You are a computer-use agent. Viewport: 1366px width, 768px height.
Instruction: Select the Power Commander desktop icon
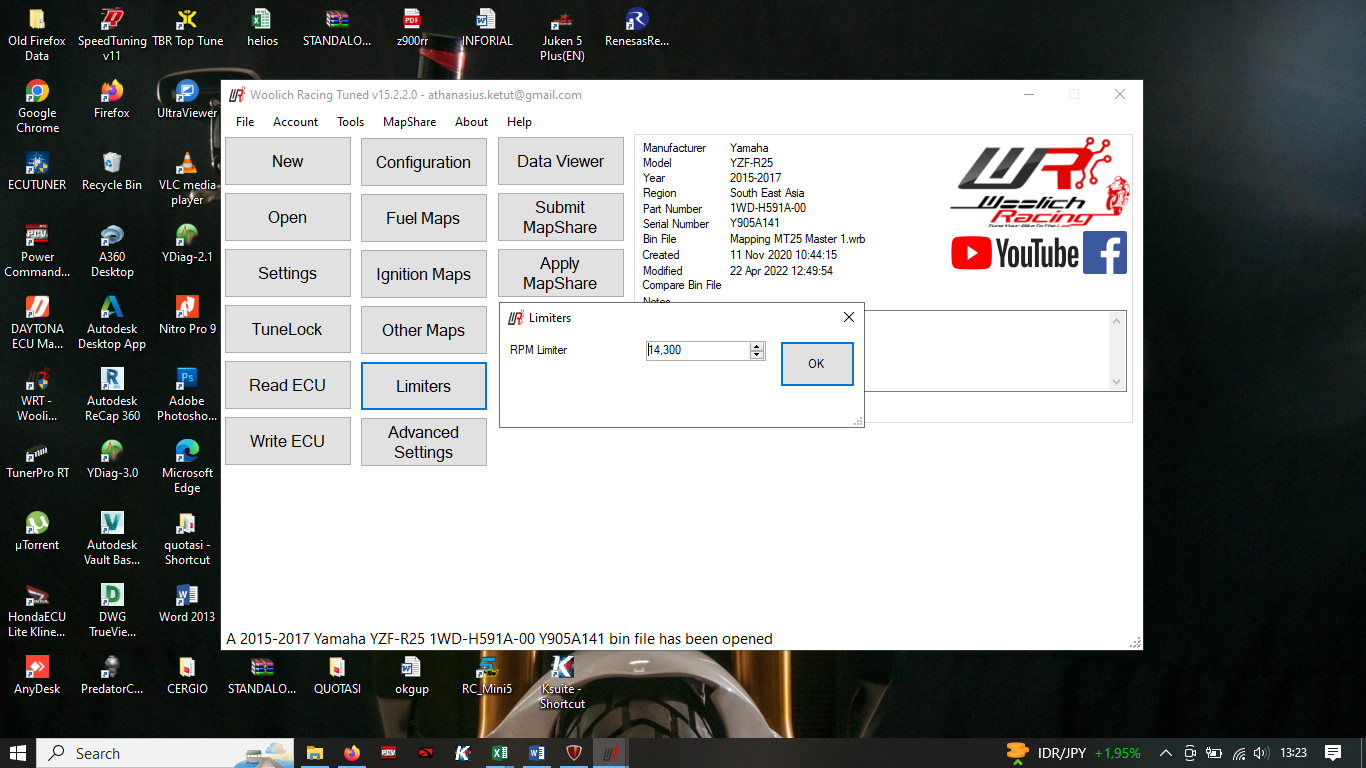tap(37, 249)
